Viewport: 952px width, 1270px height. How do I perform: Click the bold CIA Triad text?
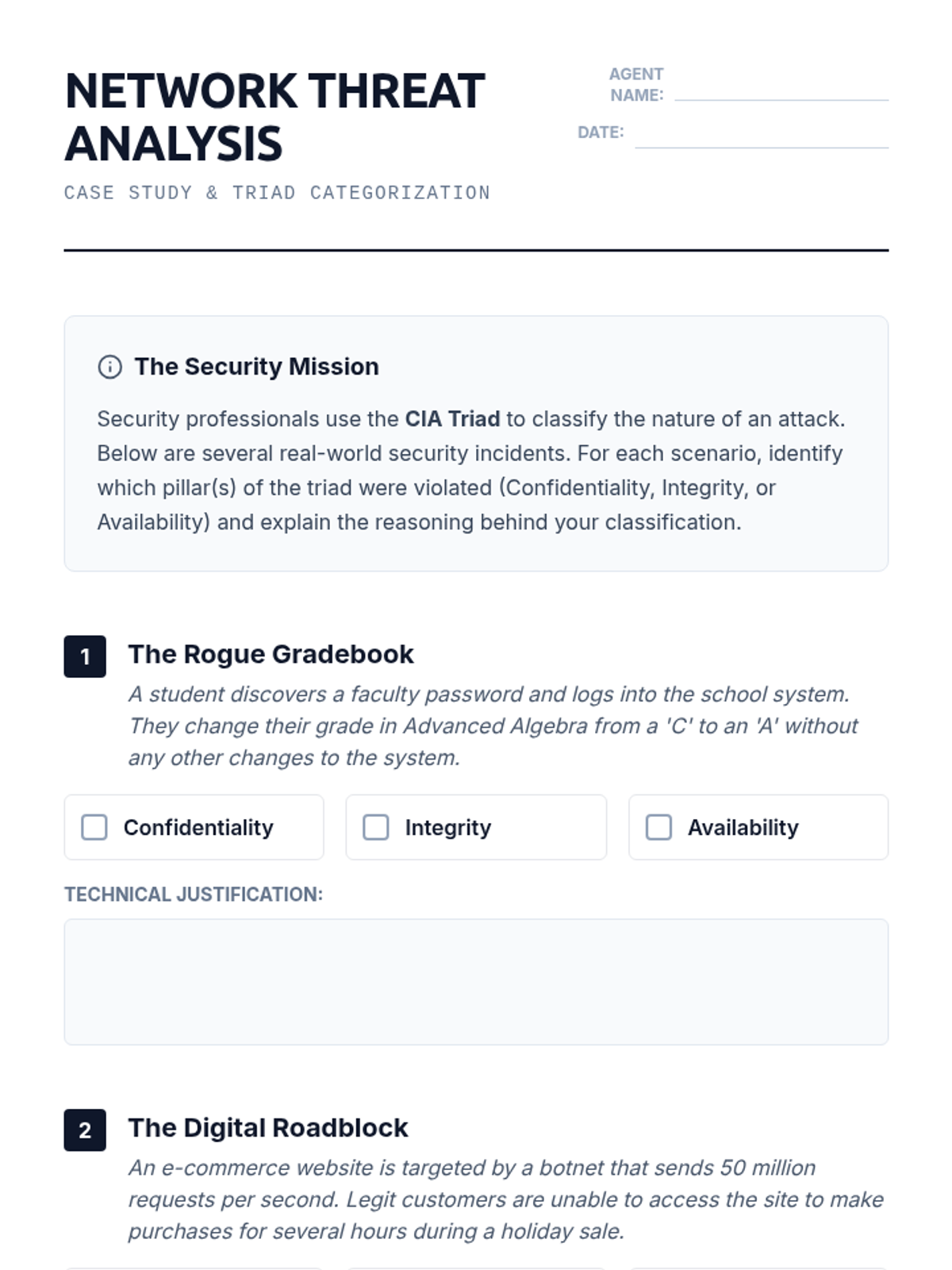point(452,419)
